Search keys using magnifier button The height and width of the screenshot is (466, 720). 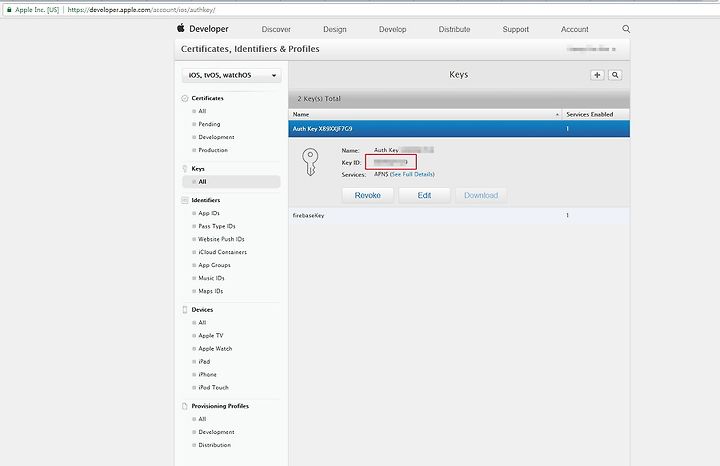[615, 75]
